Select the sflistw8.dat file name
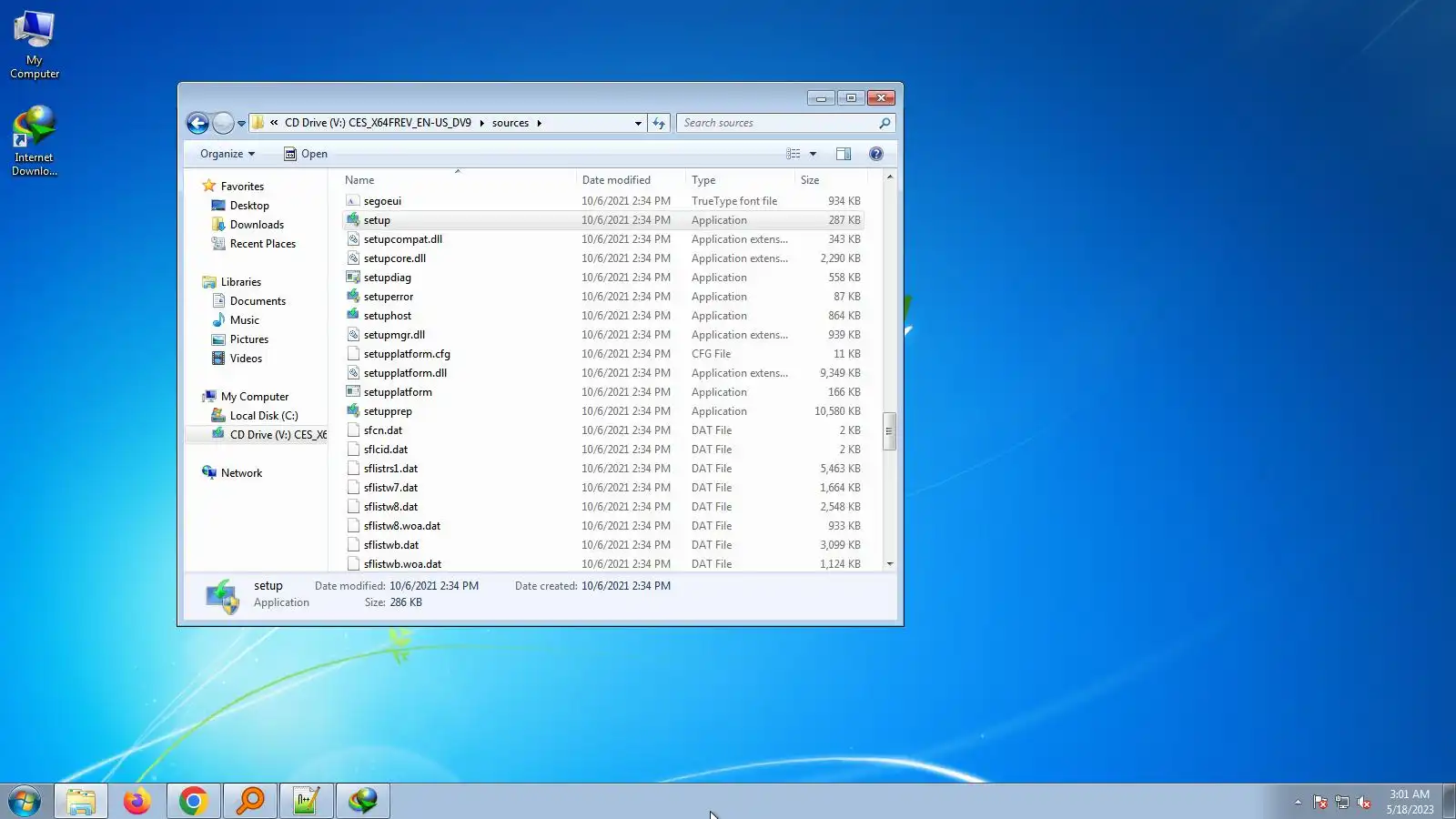The width and height of the screenshot is (1456, 819). (x=391, y=507)
